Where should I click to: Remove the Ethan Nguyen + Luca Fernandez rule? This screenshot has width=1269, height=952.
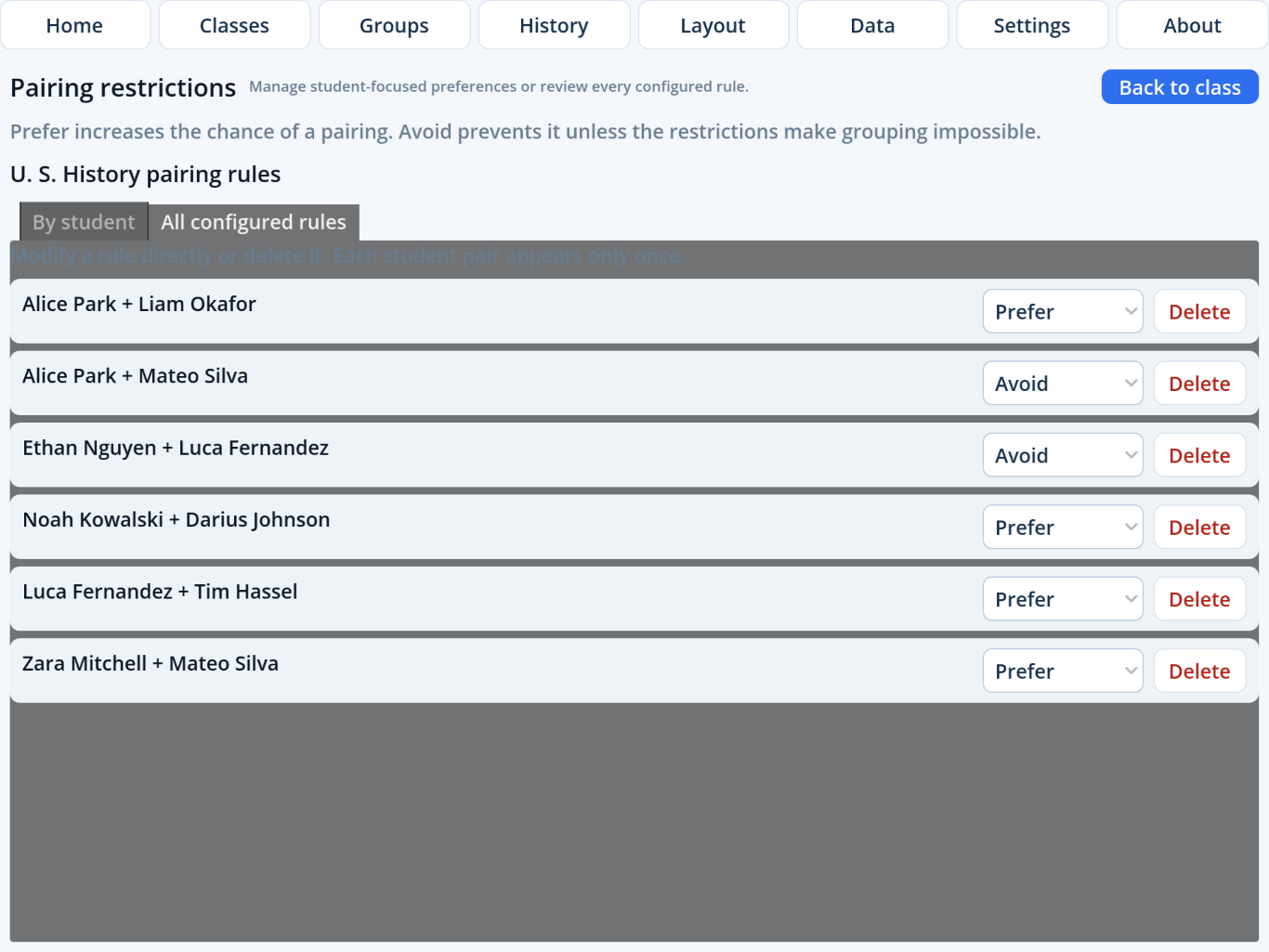[x=1199, y=455]
